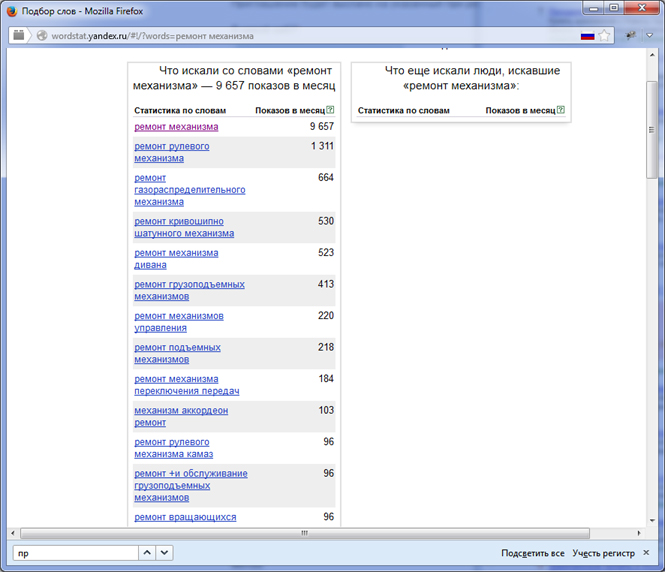Click the count value '530'
The width and height of the screenshot is (665, 572).
(326, 221)
